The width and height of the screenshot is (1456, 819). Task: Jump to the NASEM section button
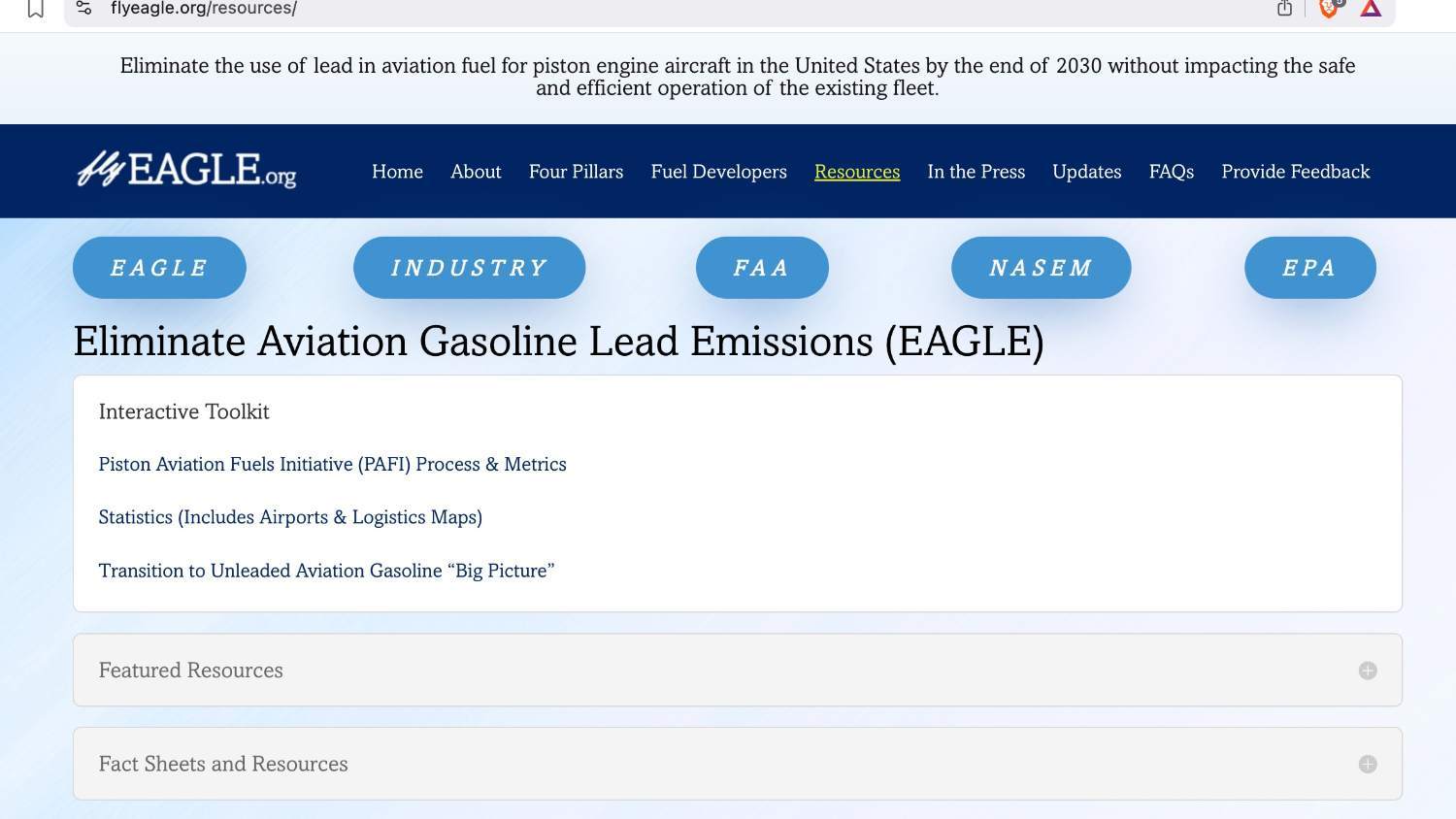click(x=1041, y=268)
